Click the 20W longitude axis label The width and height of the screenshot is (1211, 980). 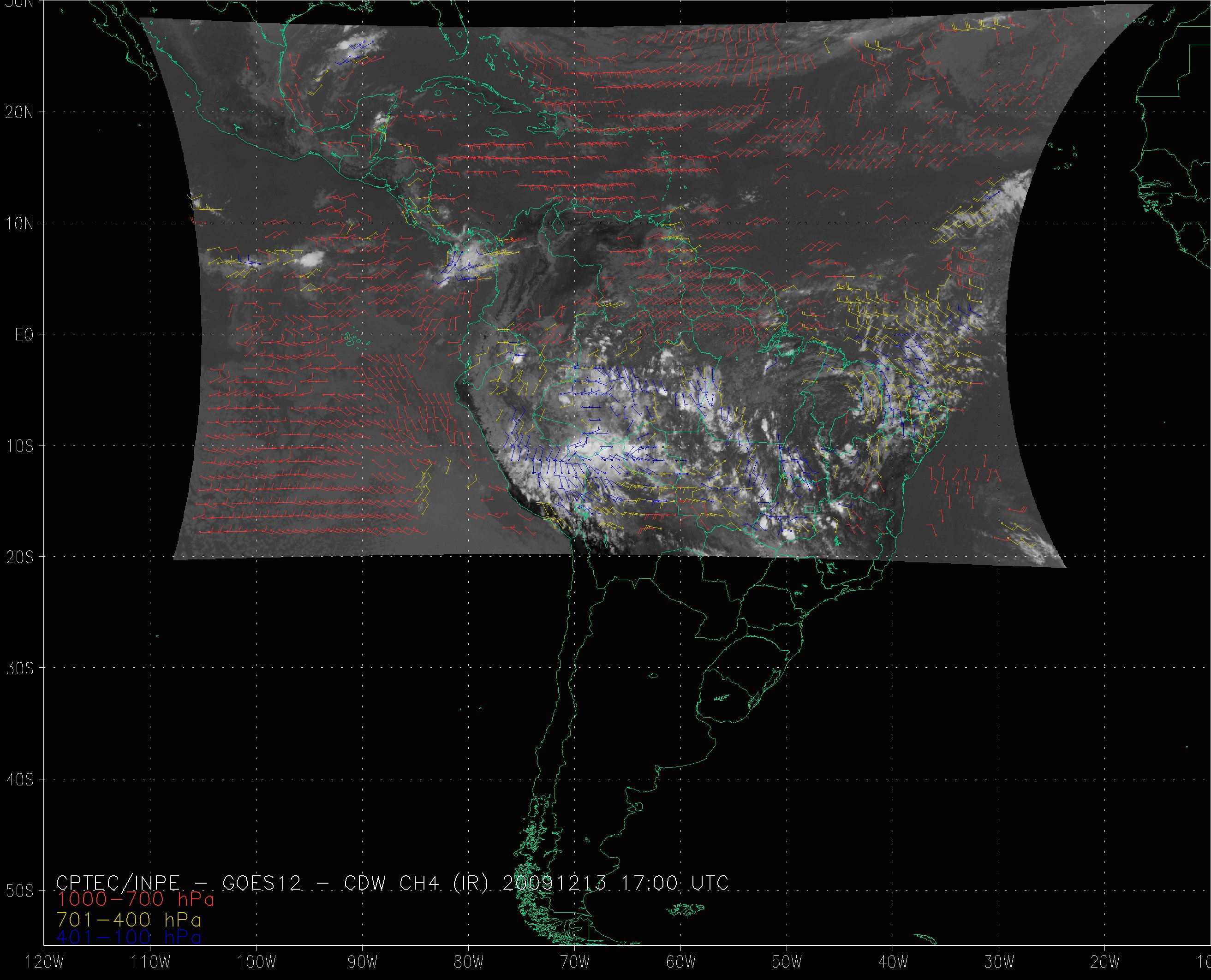pyautogui.click(x=1105, y=962)
